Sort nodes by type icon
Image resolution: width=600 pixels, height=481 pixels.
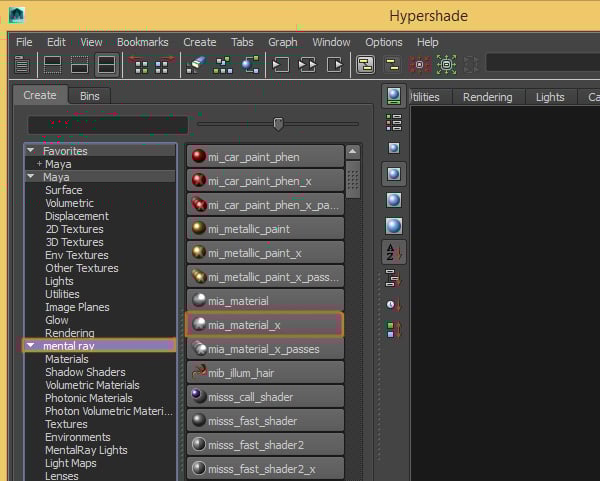(x=394, y=278)
